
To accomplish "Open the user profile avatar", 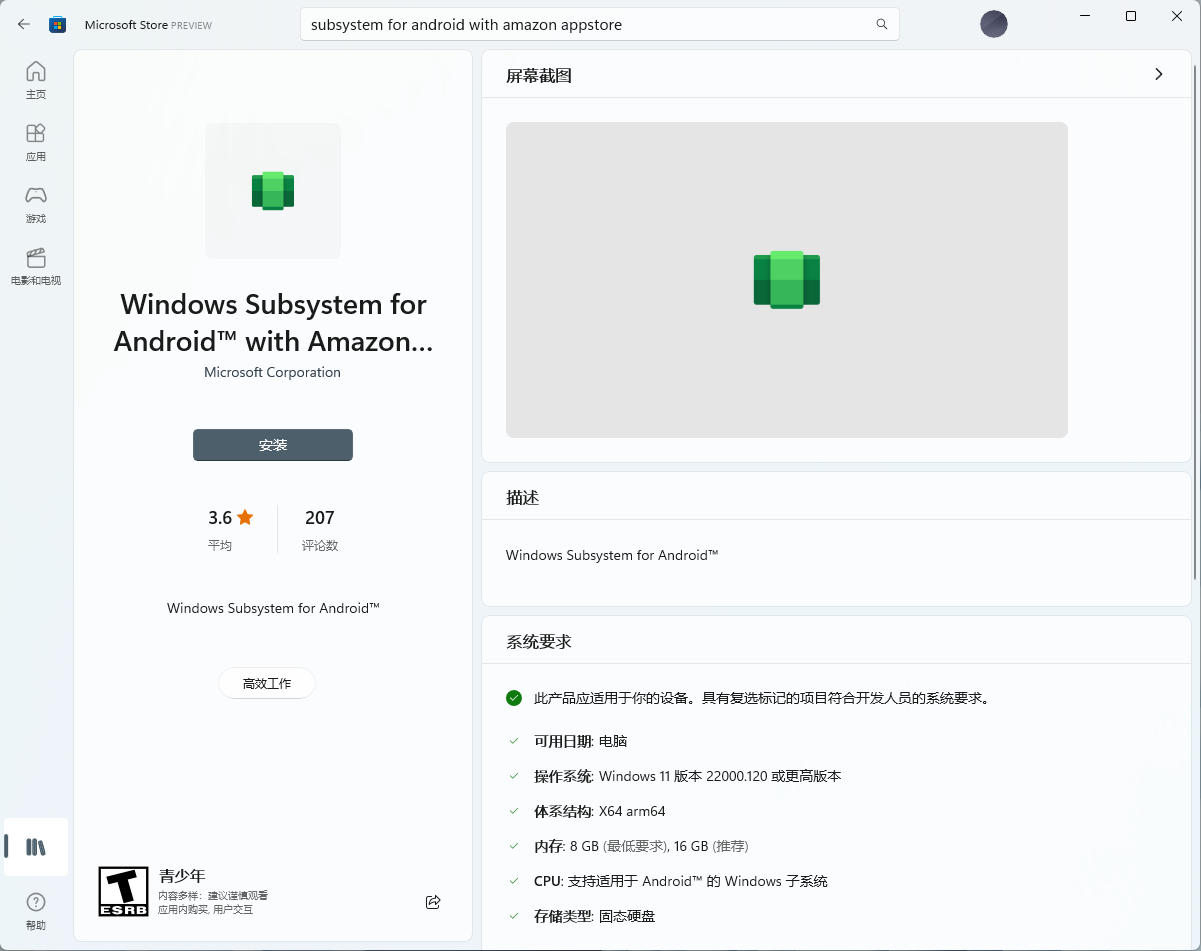I will click(993, 24).
